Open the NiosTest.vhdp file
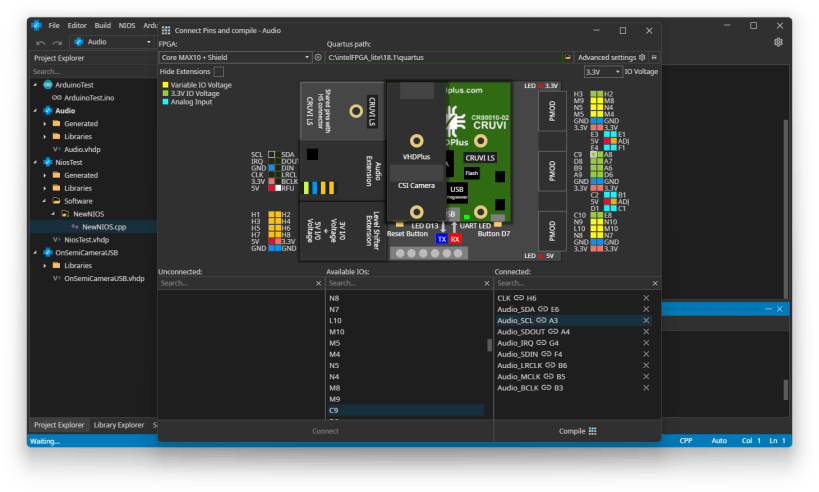Screen dimensions: 819x492 tap(86, 240)
